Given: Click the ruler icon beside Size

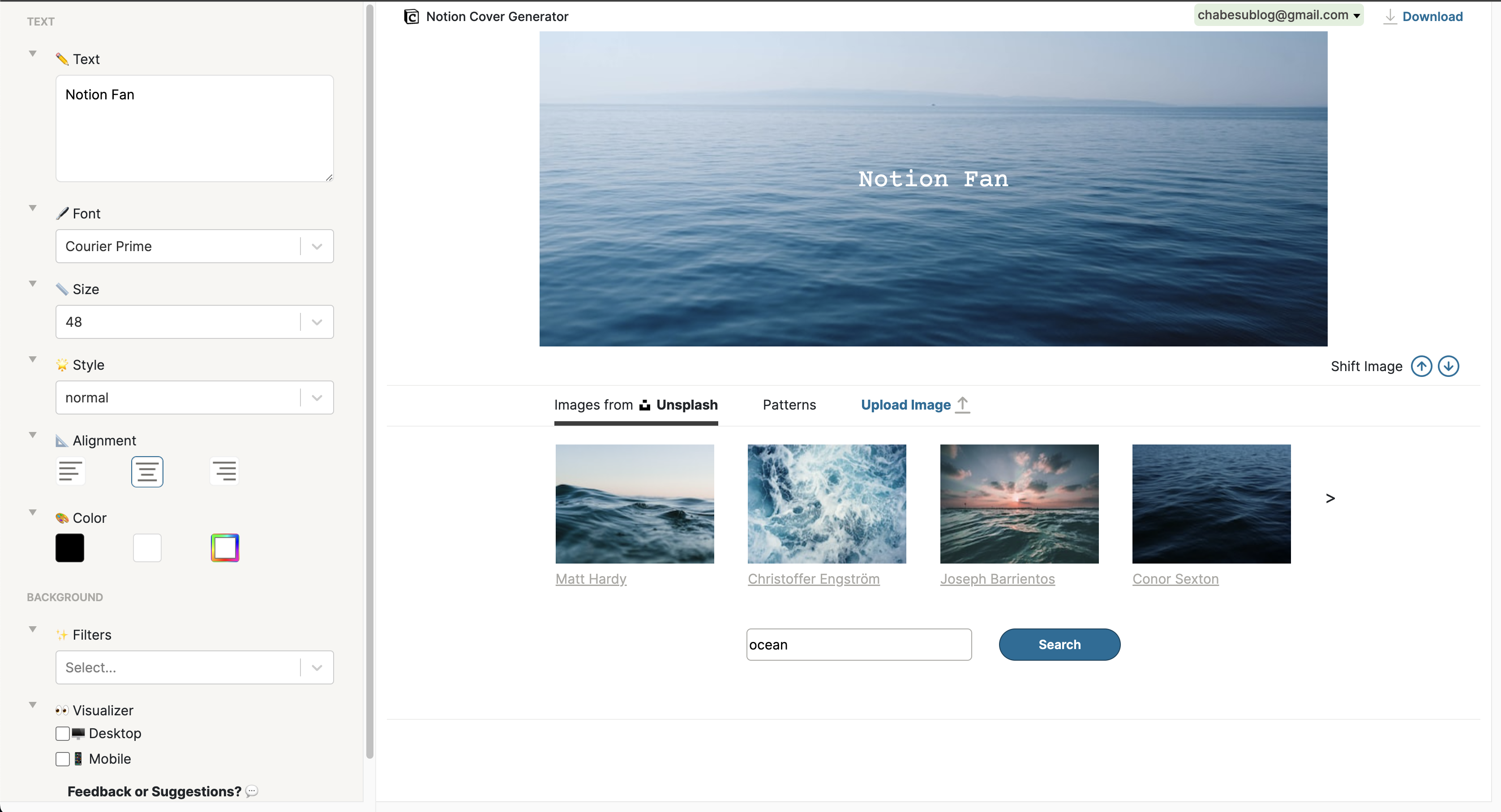Looking at the screenshot, I should click(62, 289).
